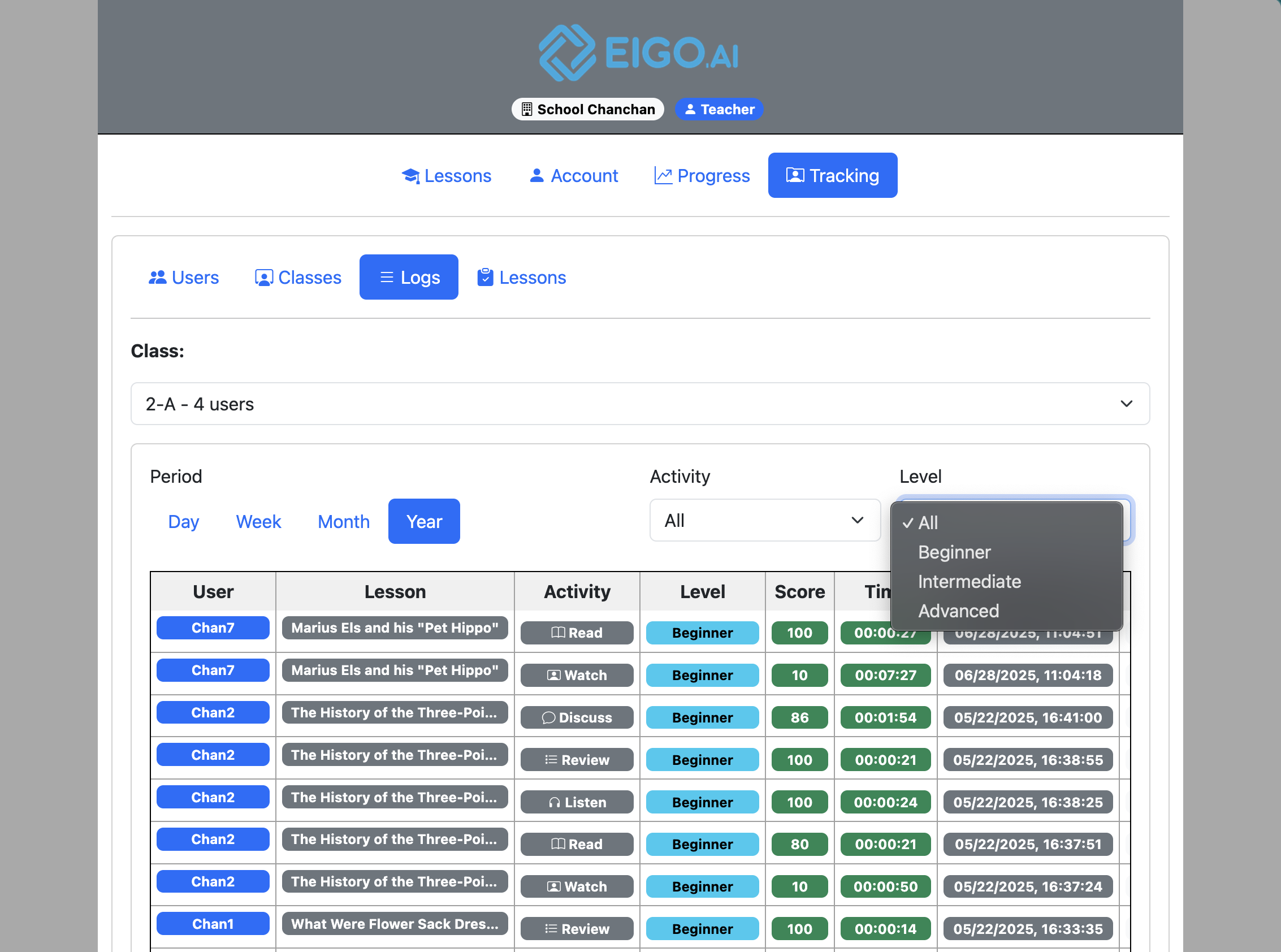Click timestamp 06/28/2025, 11:04:18
This screenshot has width=1281, height=952.
[x=1027, y=676]
